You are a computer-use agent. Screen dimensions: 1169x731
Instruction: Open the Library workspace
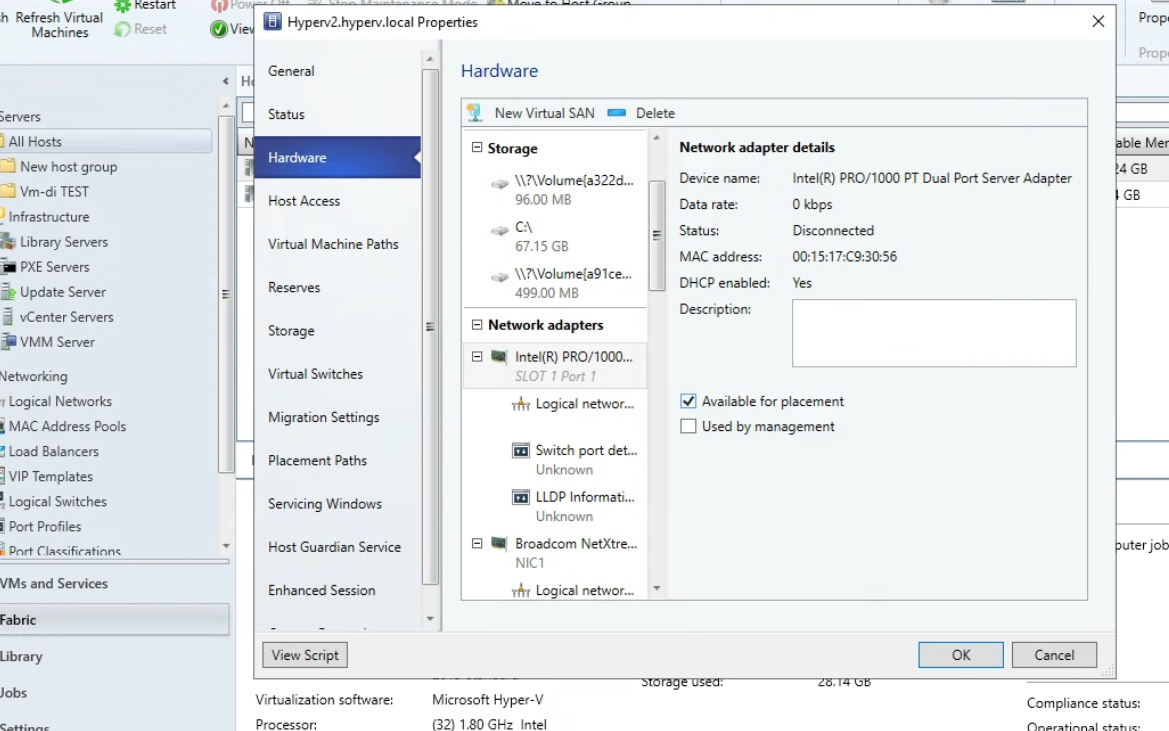pyautogui.click(x=114, y=656)
